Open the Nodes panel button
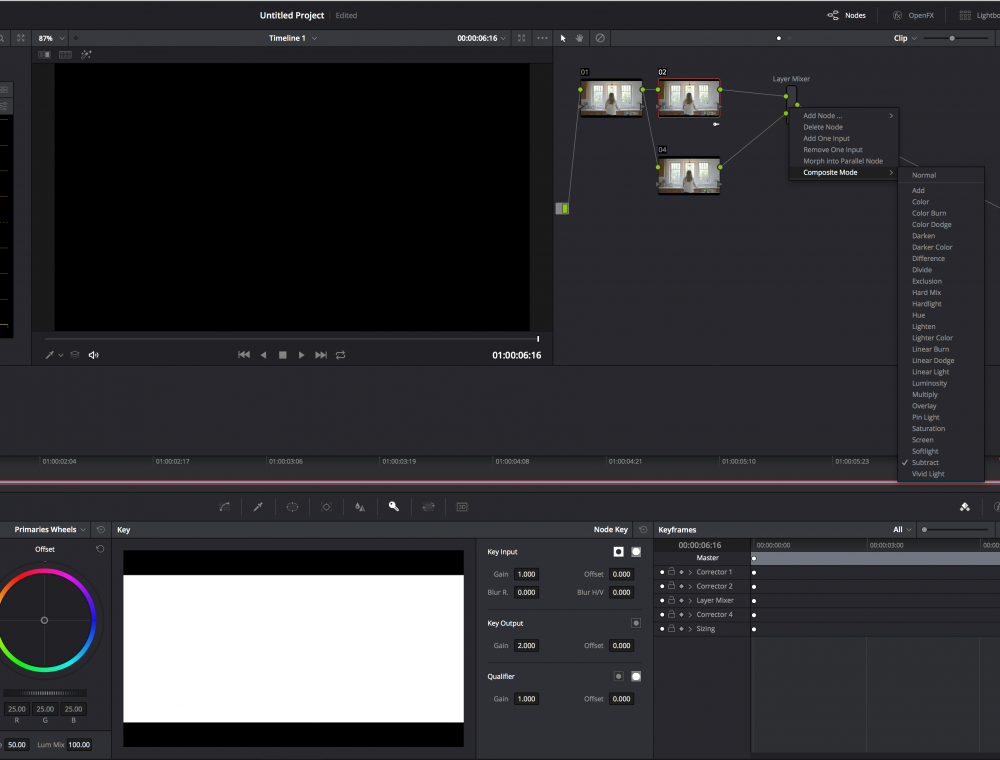Image resolution: width=1000 pixels, height=760 pixels. click(x=847, y=15)
